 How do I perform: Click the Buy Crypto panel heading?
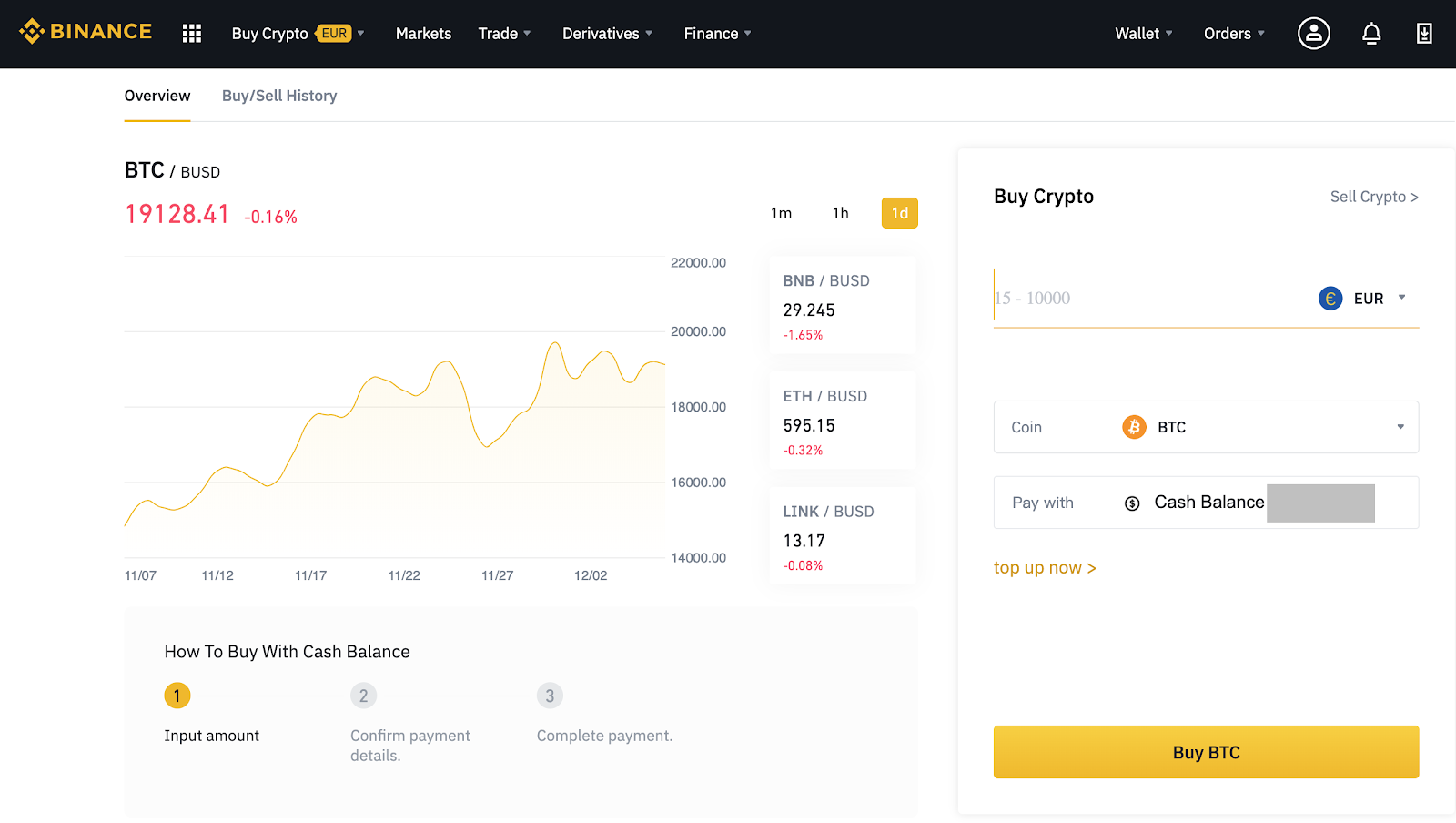pos(1044,197)
